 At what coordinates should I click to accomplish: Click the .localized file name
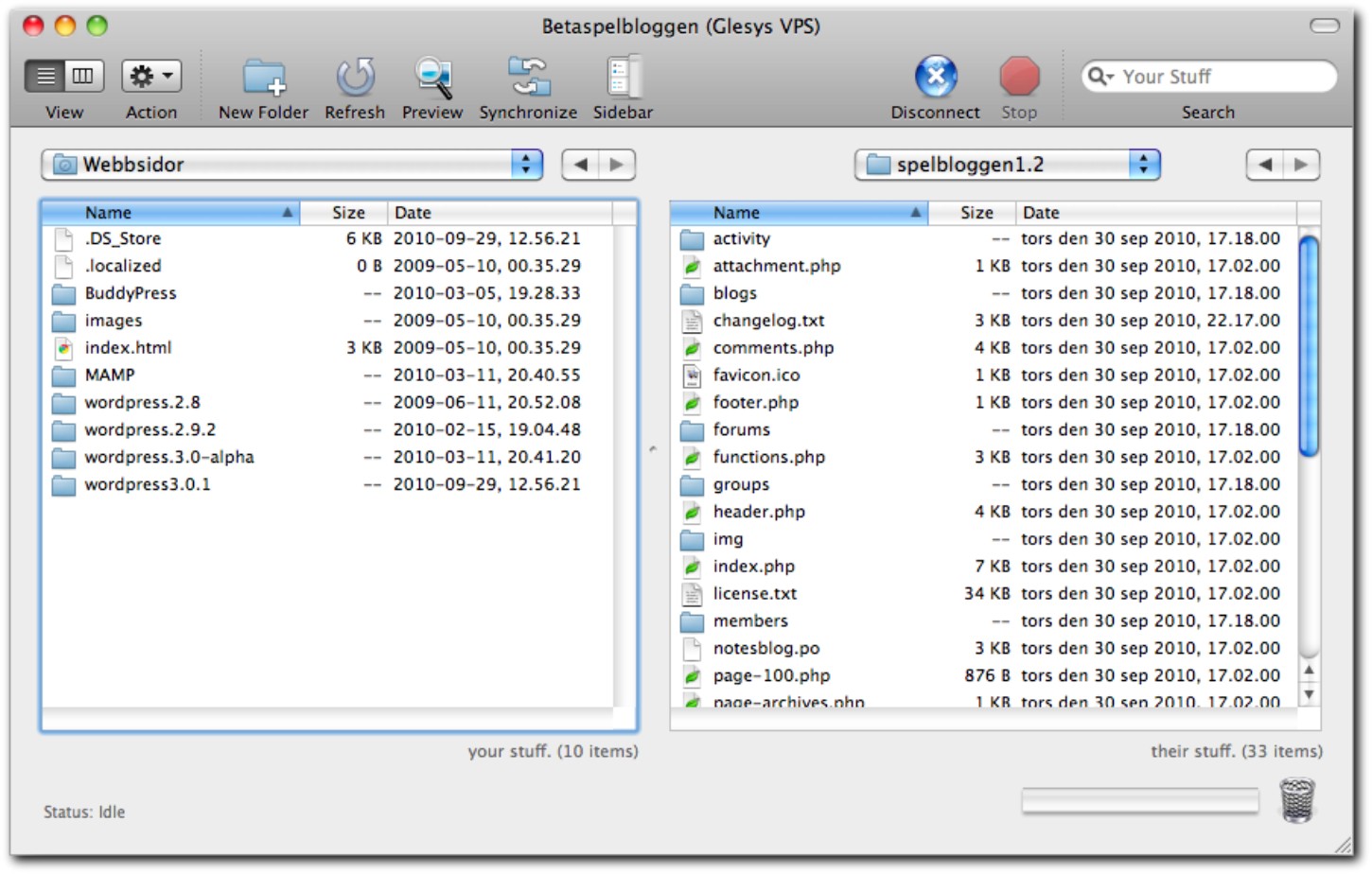[123, 266]
